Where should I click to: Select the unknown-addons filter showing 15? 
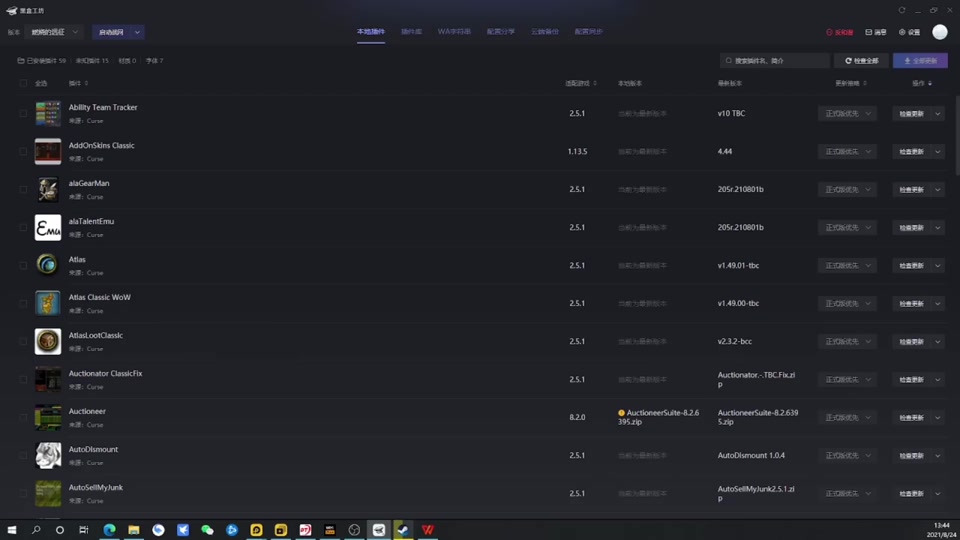(92, 61)
